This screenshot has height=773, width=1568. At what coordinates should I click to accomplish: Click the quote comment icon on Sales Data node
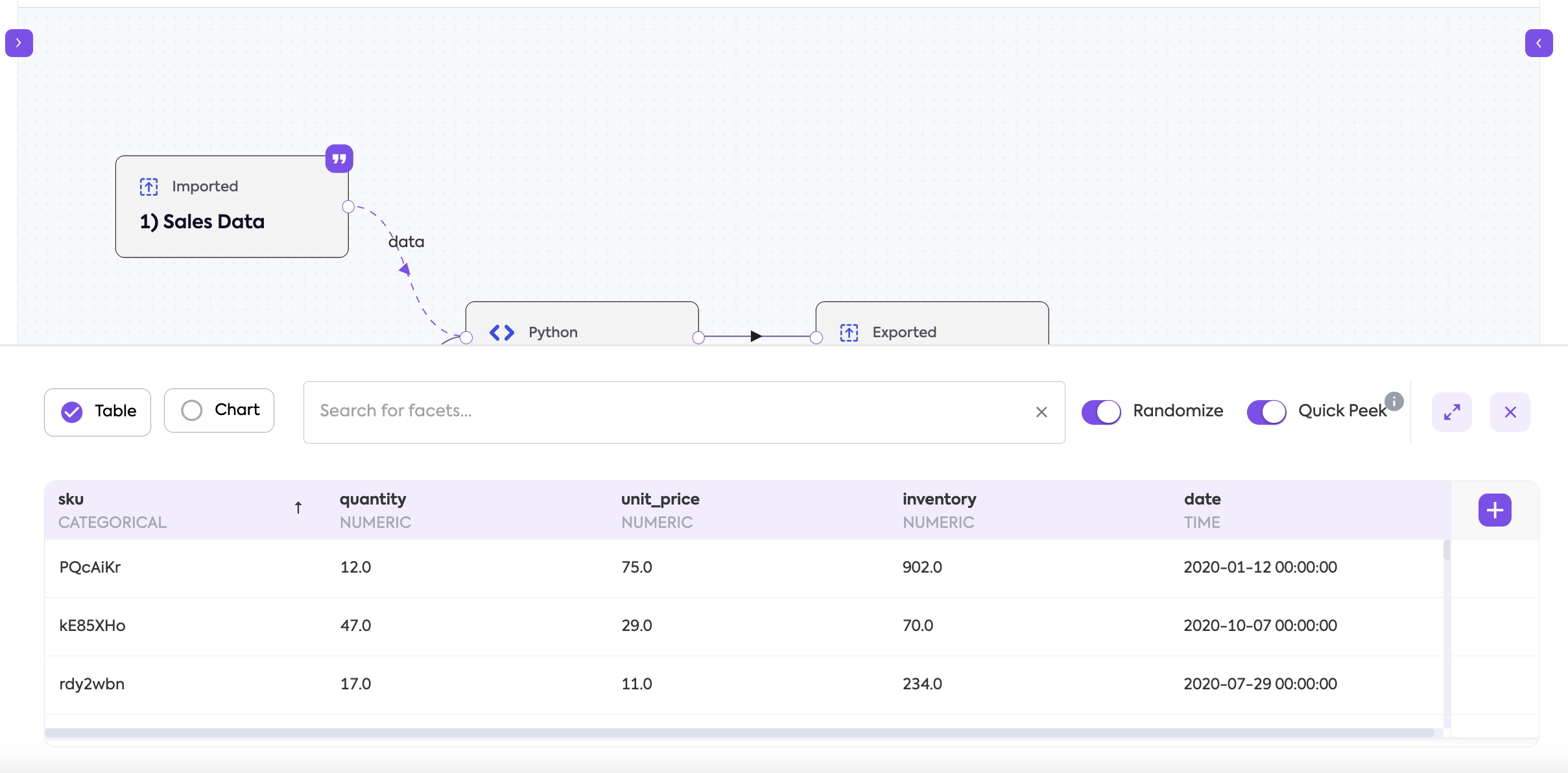click(339, 159)
